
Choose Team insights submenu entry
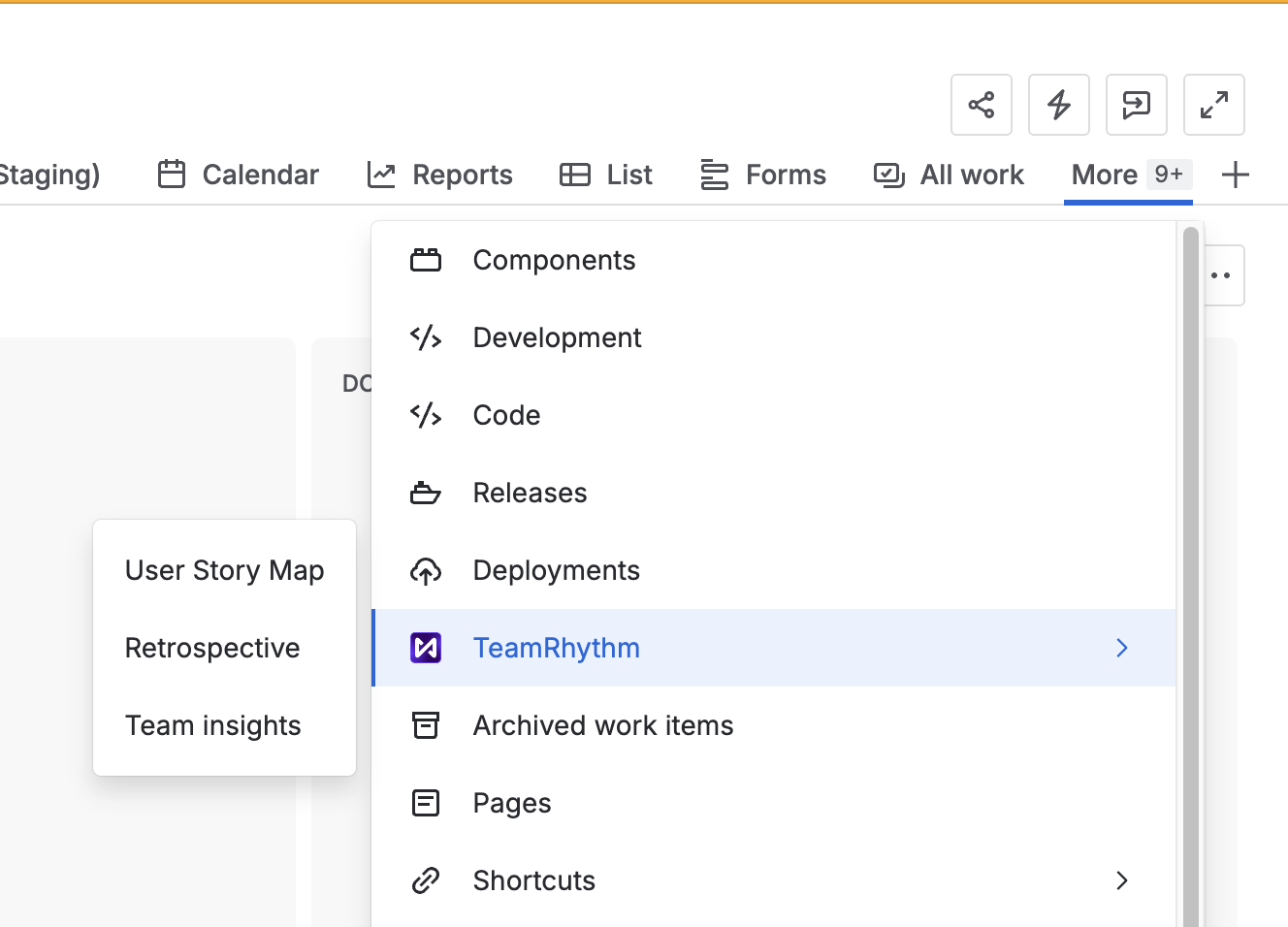click(x=213, y=725)
